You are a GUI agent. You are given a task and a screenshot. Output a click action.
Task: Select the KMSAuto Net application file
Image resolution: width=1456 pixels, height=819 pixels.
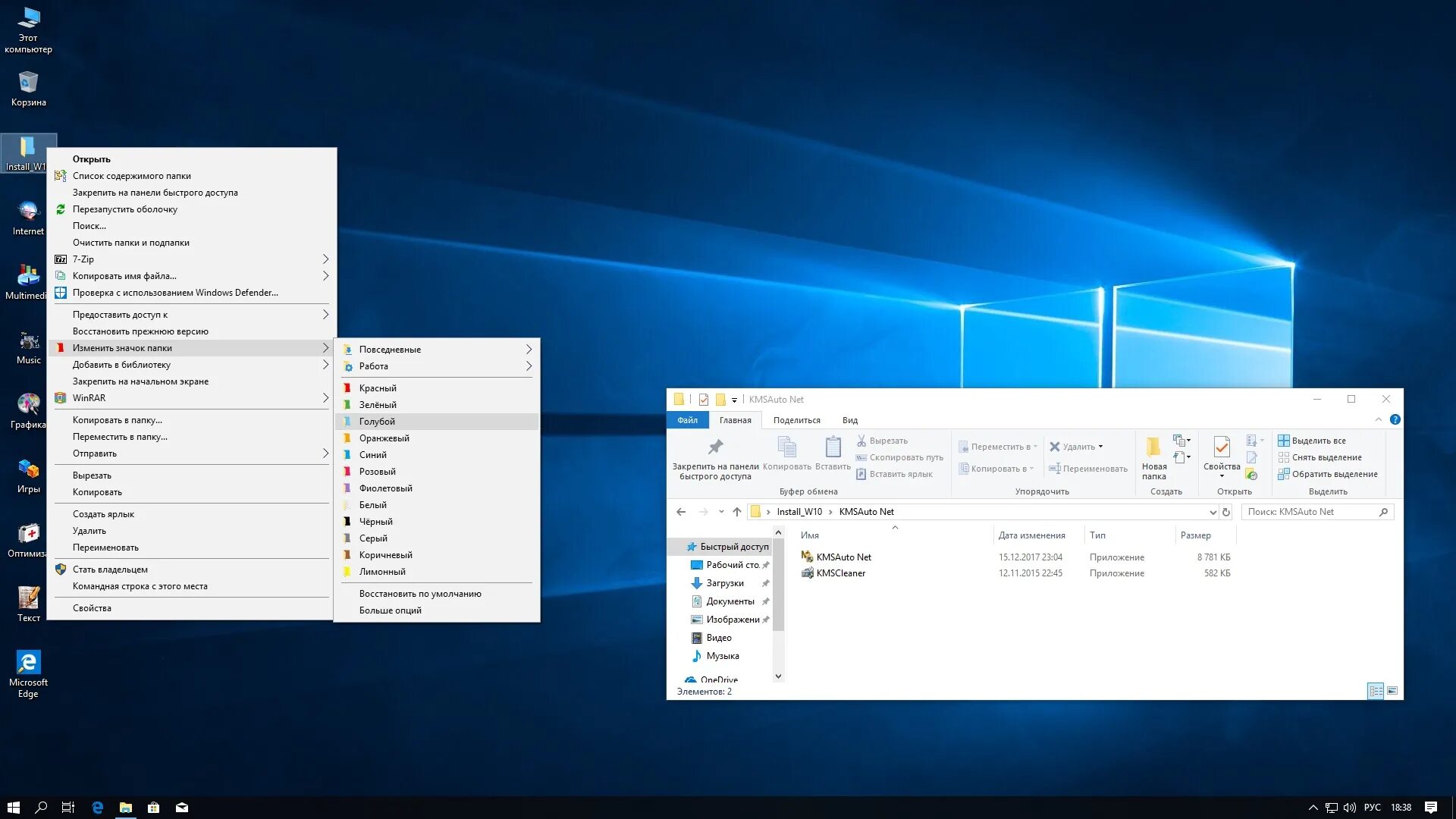[843, 557]
